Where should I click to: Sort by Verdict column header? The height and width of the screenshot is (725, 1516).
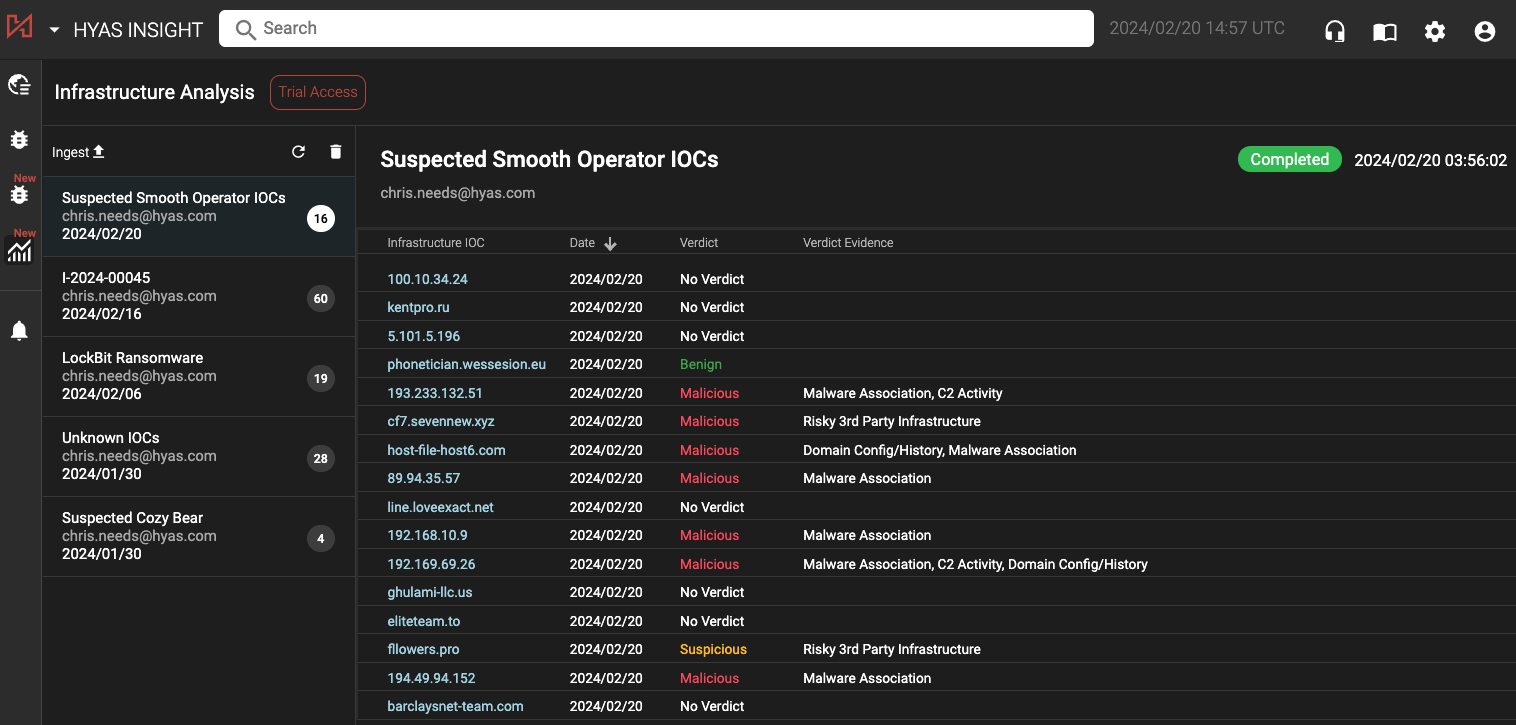click(x=699, y=243)
